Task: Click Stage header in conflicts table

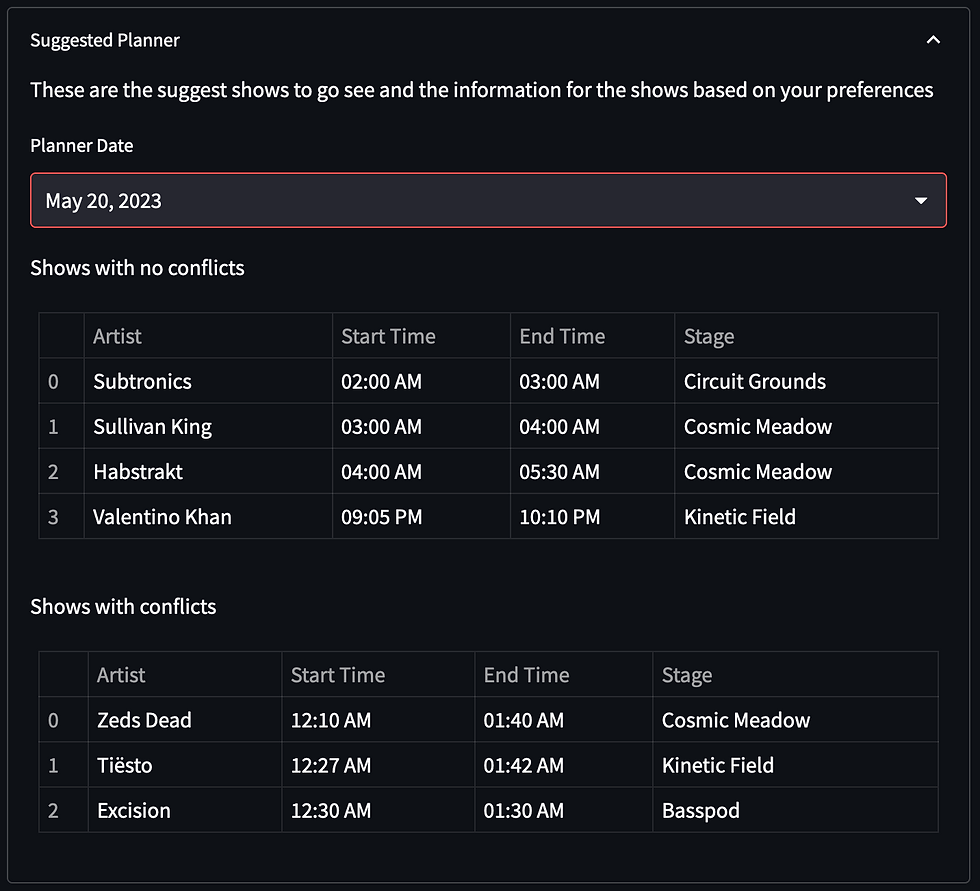Action: pyautogui.click(x=796, y=675)
